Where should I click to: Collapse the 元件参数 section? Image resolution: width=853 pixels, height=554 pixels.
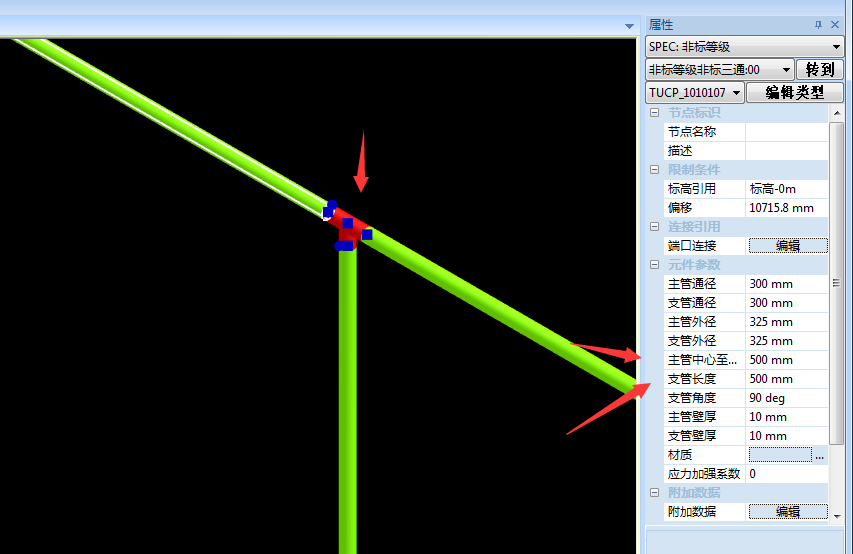[653, 265]
